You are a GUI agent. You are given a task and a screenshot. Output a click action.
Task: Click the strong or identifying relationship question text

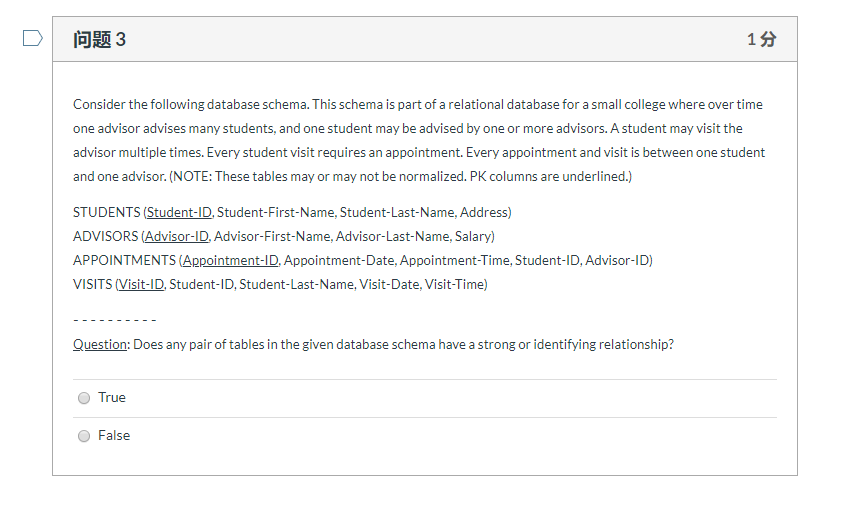(x=404, y=344)
